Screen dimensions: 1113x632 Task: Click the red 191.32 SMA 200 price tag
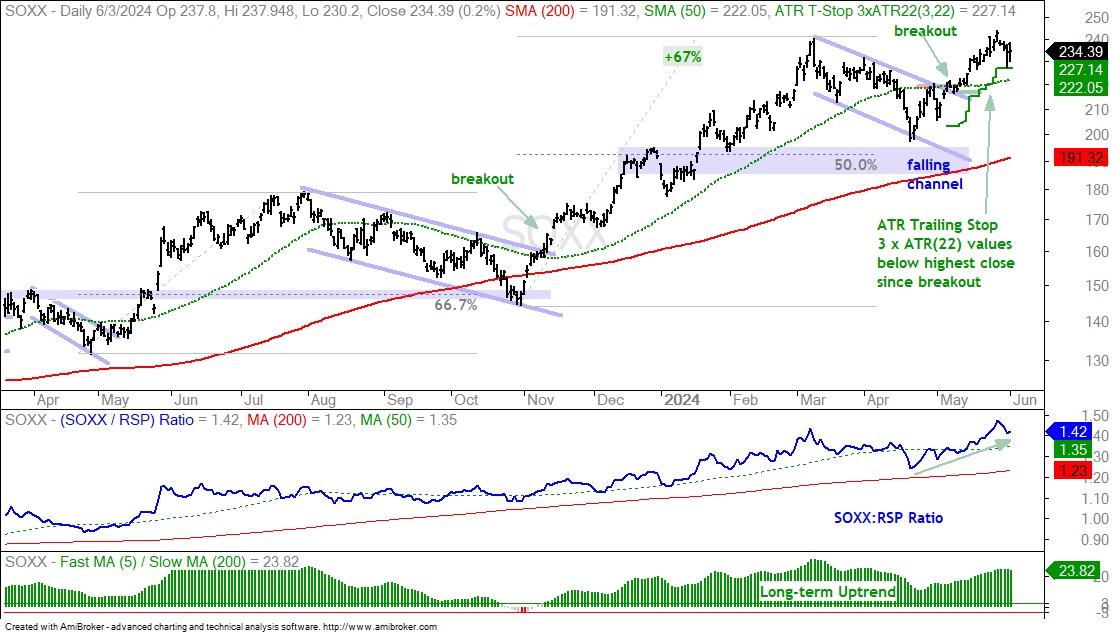coord(1080,158)
